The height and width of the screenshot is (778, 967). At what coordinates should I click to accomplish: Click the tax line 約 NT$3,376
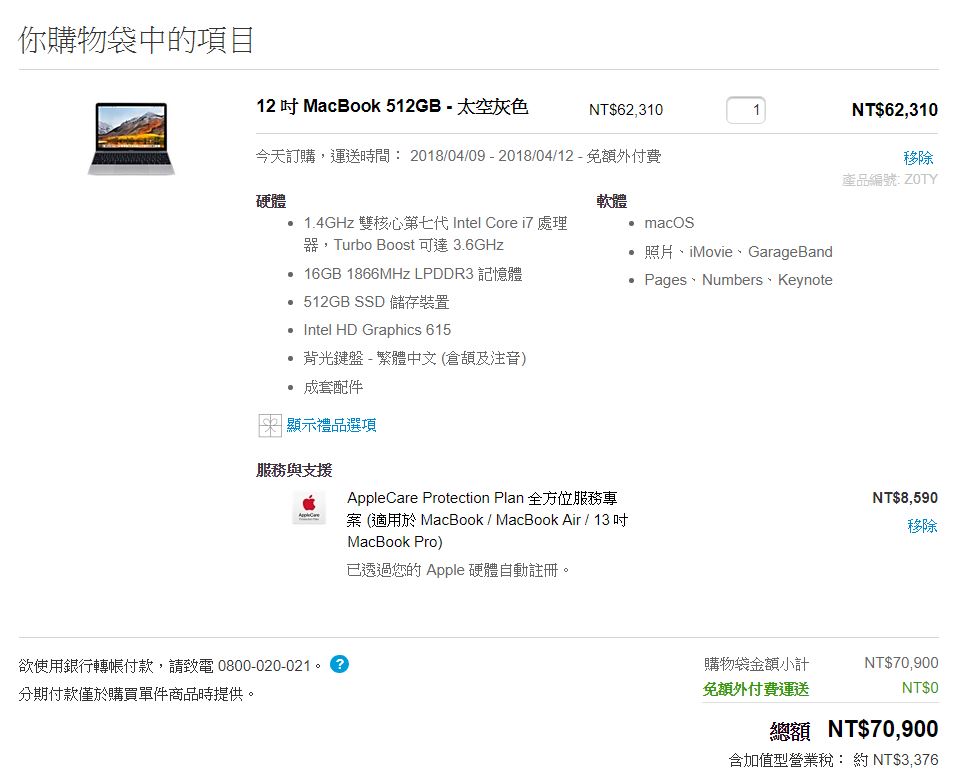click(x=896, y=760)
